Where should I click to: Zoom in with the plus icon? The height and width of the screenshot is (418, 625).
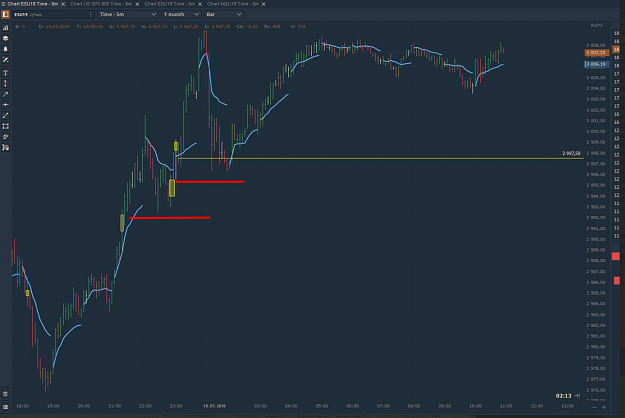tap(604, 407)
